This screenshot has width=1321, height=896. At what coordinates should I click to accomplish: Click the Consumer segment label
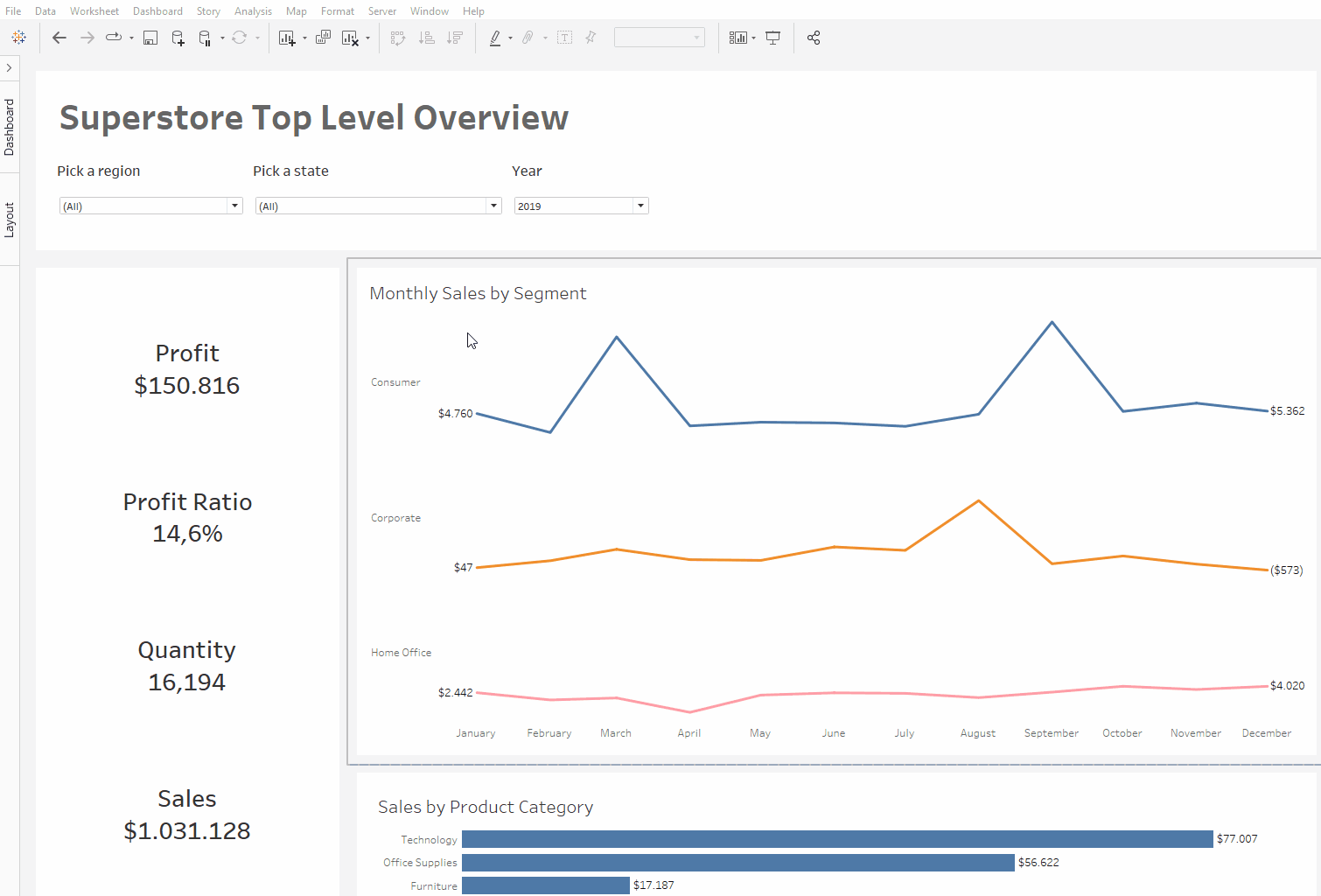point(395,382)
